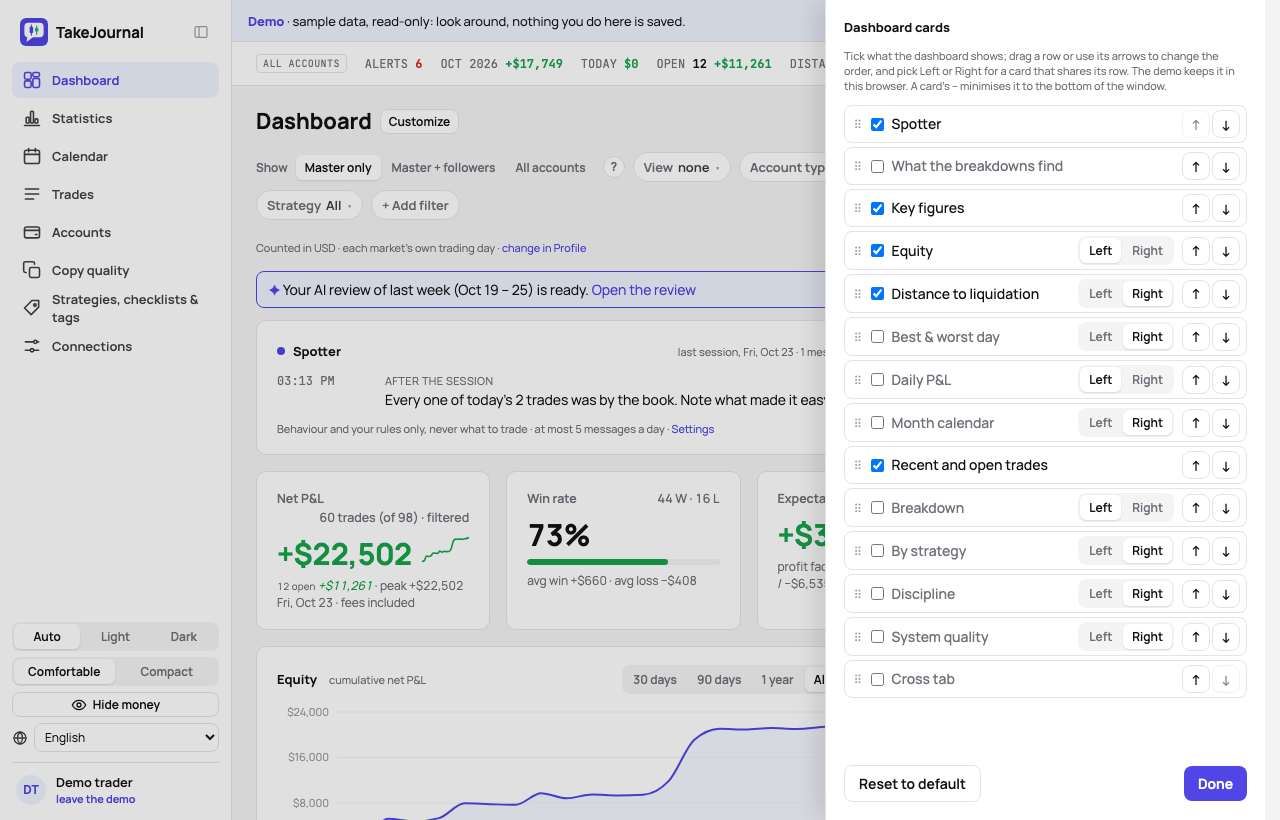Enable What the breakdowns find card
Screen dimensions: 1280x820
(x=877, y=166)
